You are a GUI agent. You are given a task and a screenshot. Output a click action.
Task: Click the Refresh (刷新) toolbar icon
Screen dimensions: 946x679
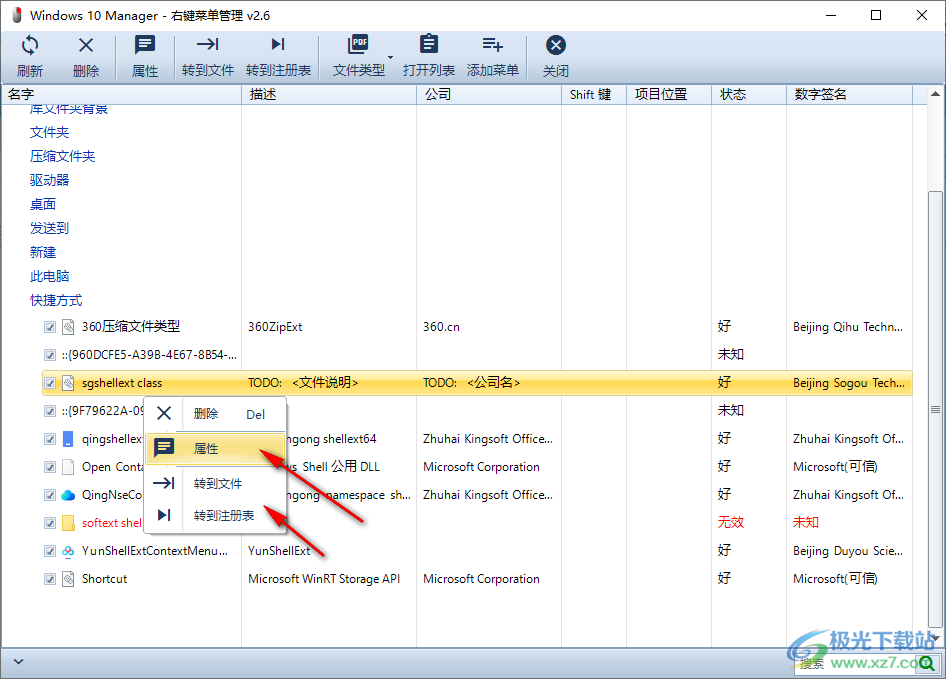[30, 56]
